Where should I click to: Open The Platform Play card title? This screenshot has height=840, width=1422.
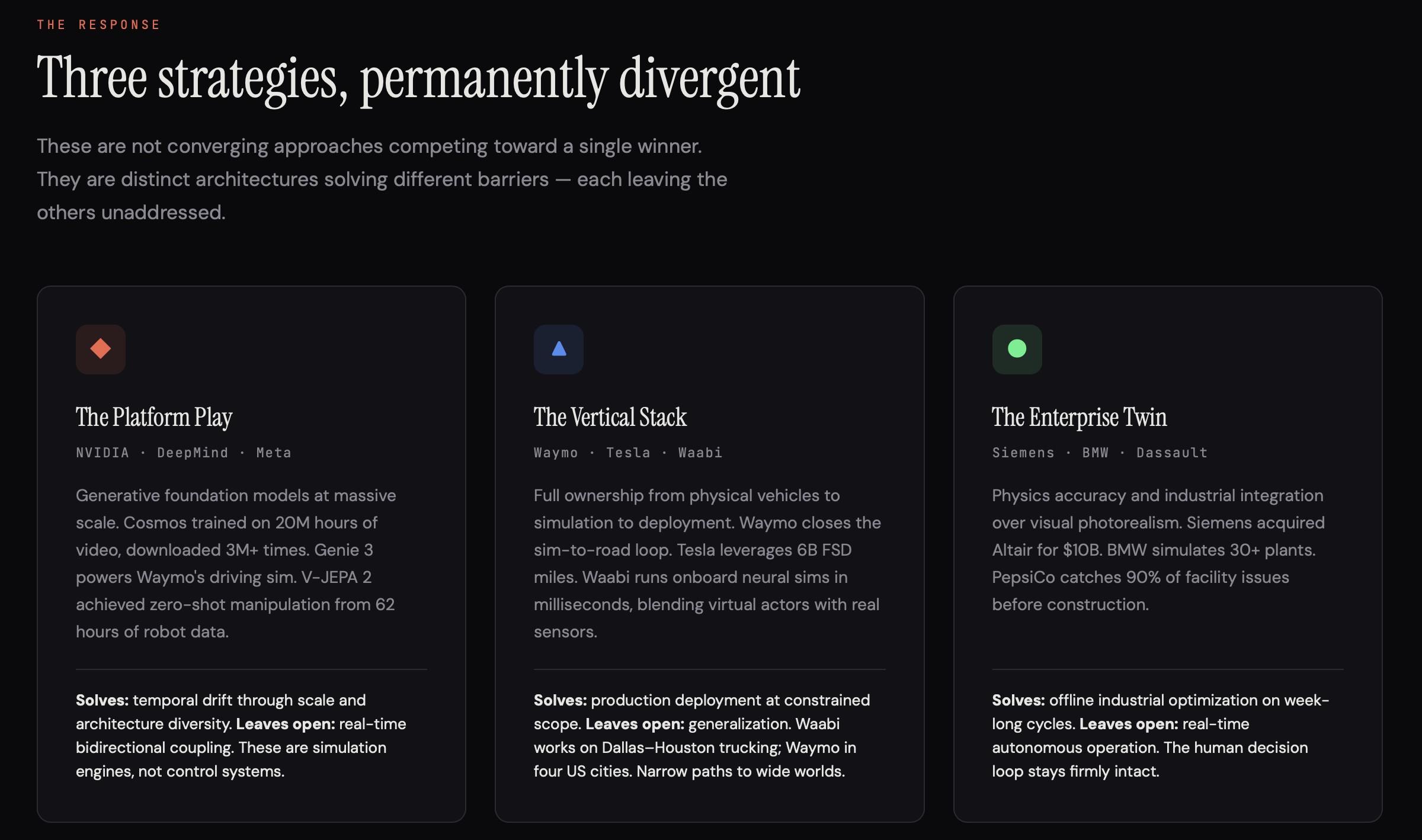pyautogui.click(x=154, y=417)
